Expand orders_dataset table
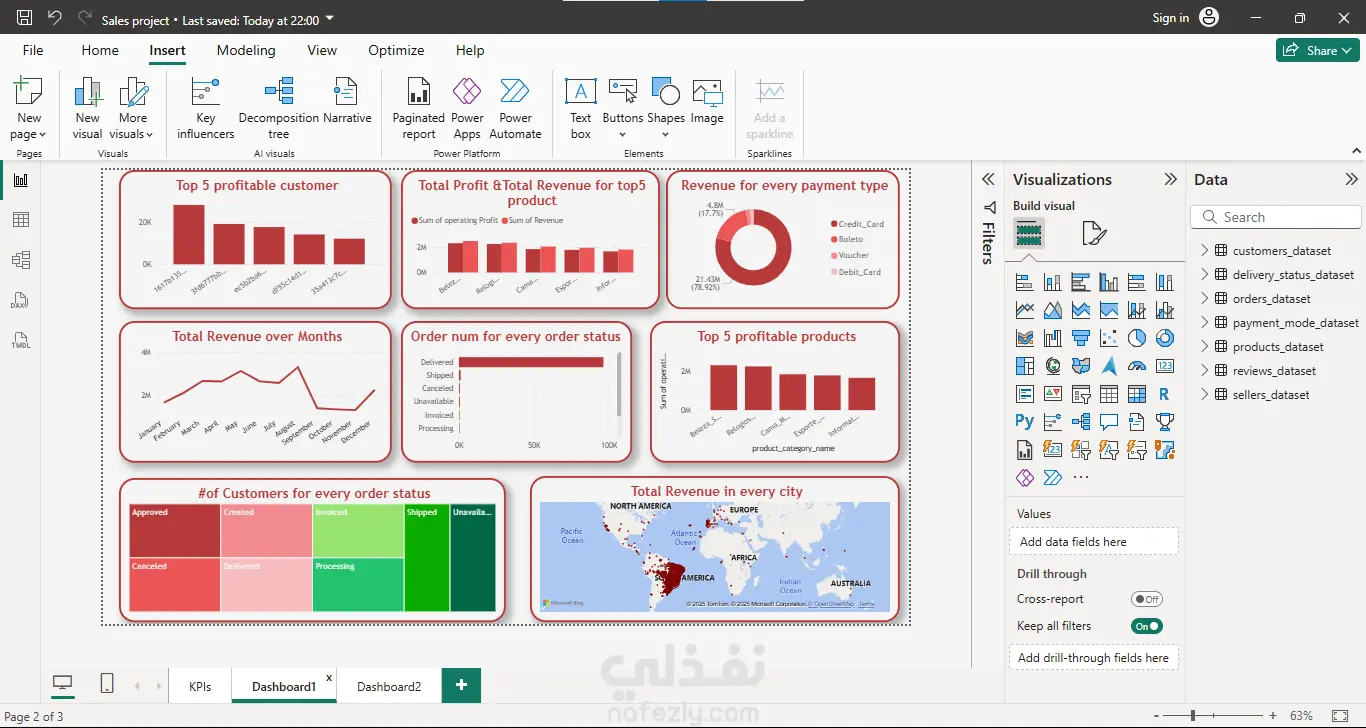 [1205, 298]
